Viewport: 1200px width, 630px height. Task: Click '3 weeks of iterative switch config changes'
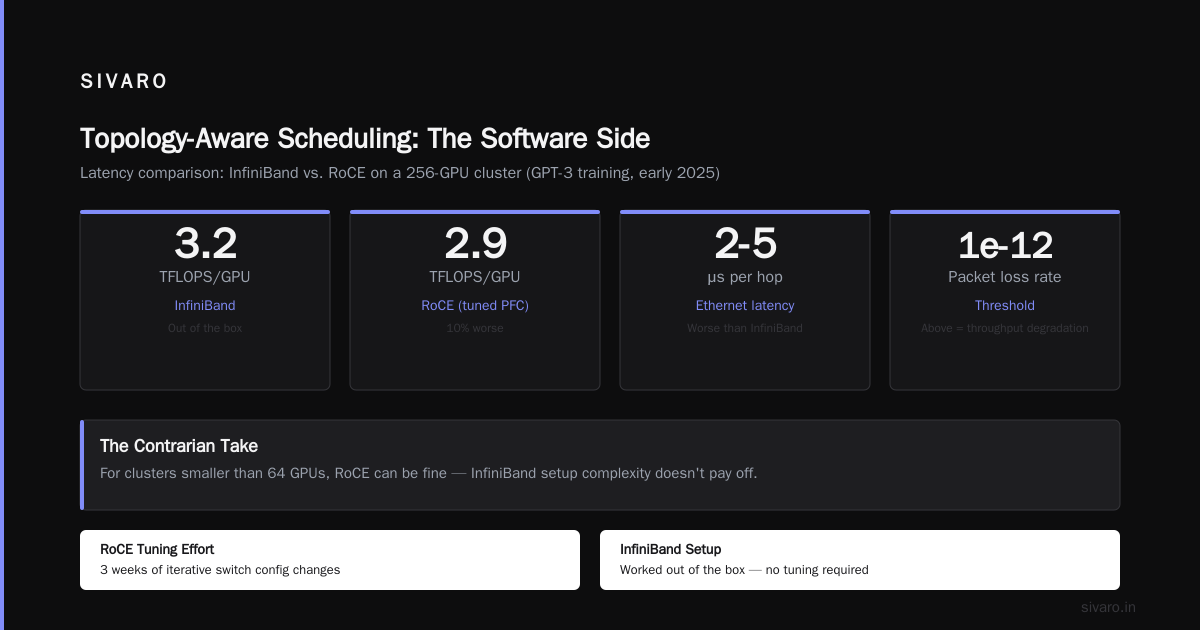[x=220, y=570]
